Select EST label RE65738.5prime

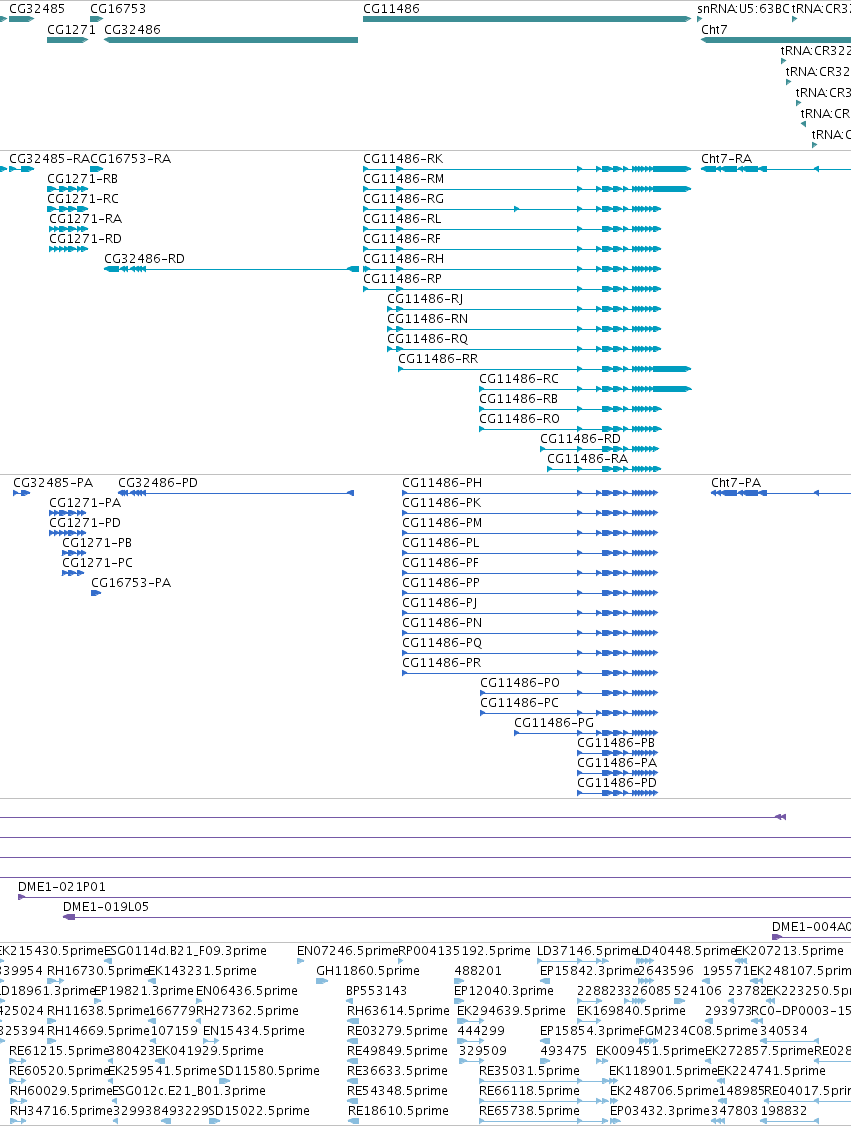pos(529,1111)
